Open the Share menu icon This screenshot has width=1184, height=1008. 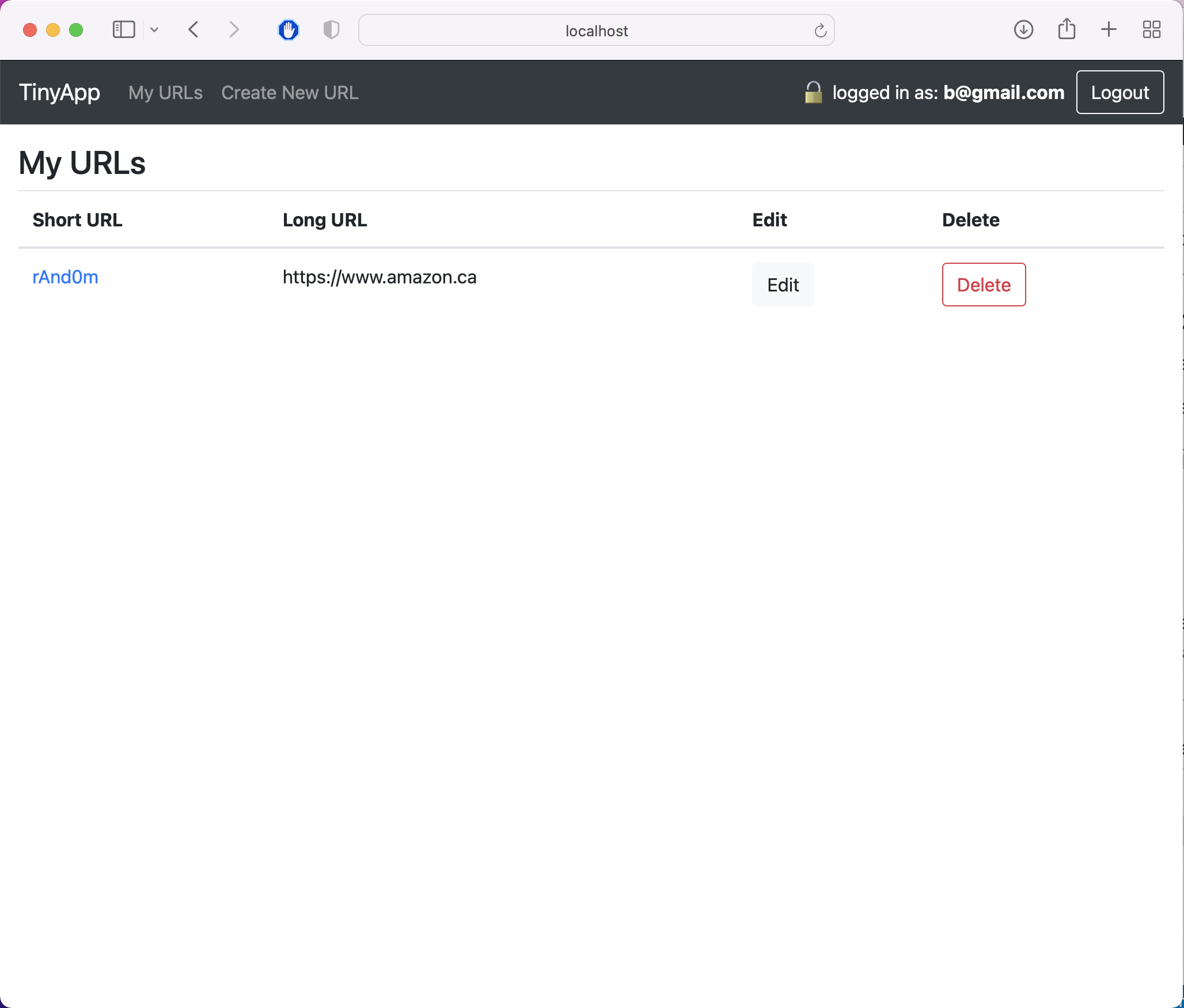pos(1067,29)
